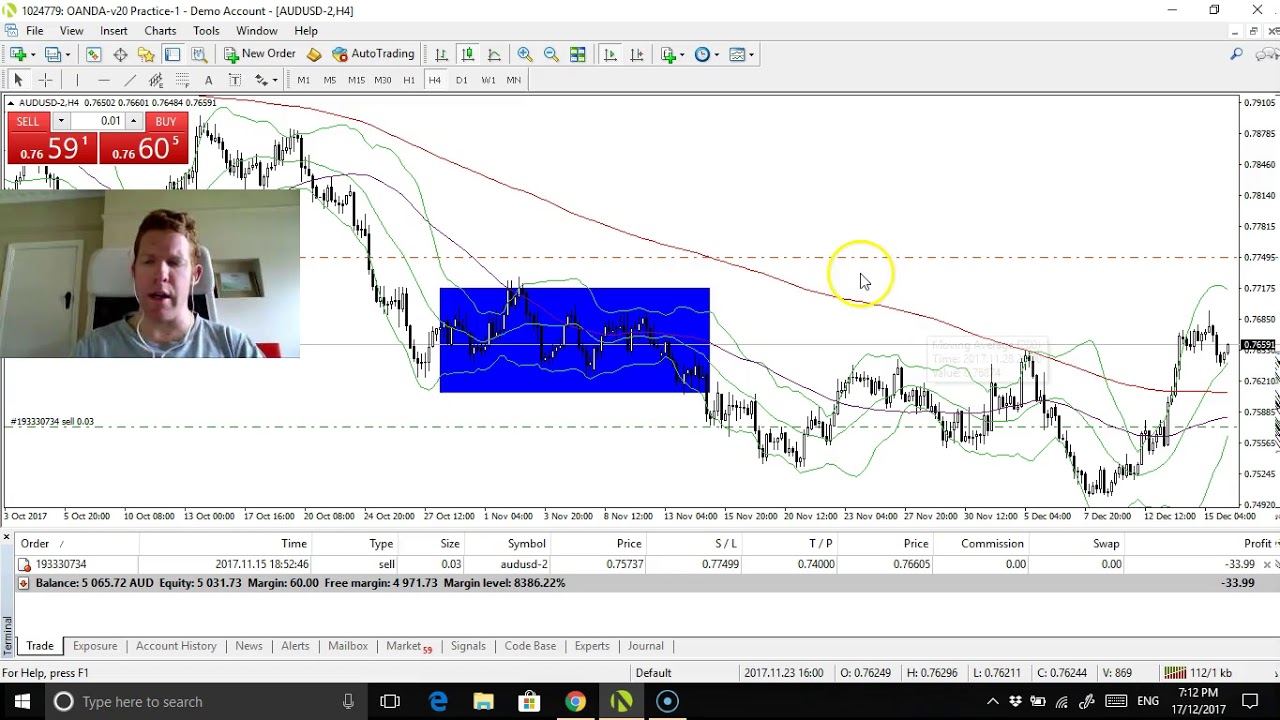The image size is (1280, 720).
Task: Toggle the Market Watch panel
Action: [x=93, y=54]
